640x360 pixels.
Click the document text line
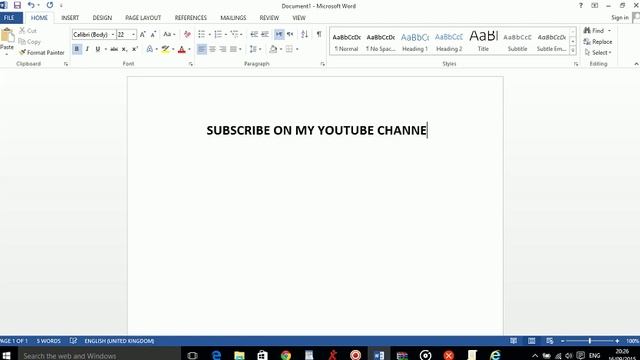pyautogui.click(x=316, y=130)
